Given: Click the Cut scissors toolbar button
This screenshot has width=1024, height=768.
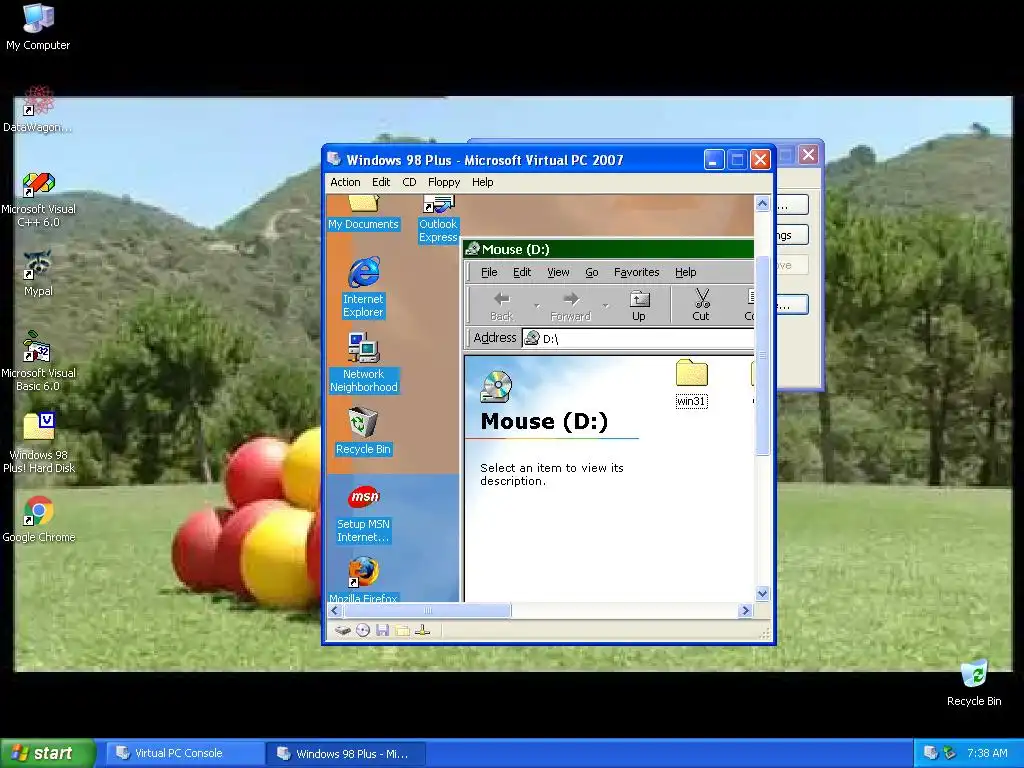Looking at the screenshot, I should tap(701, 306).
